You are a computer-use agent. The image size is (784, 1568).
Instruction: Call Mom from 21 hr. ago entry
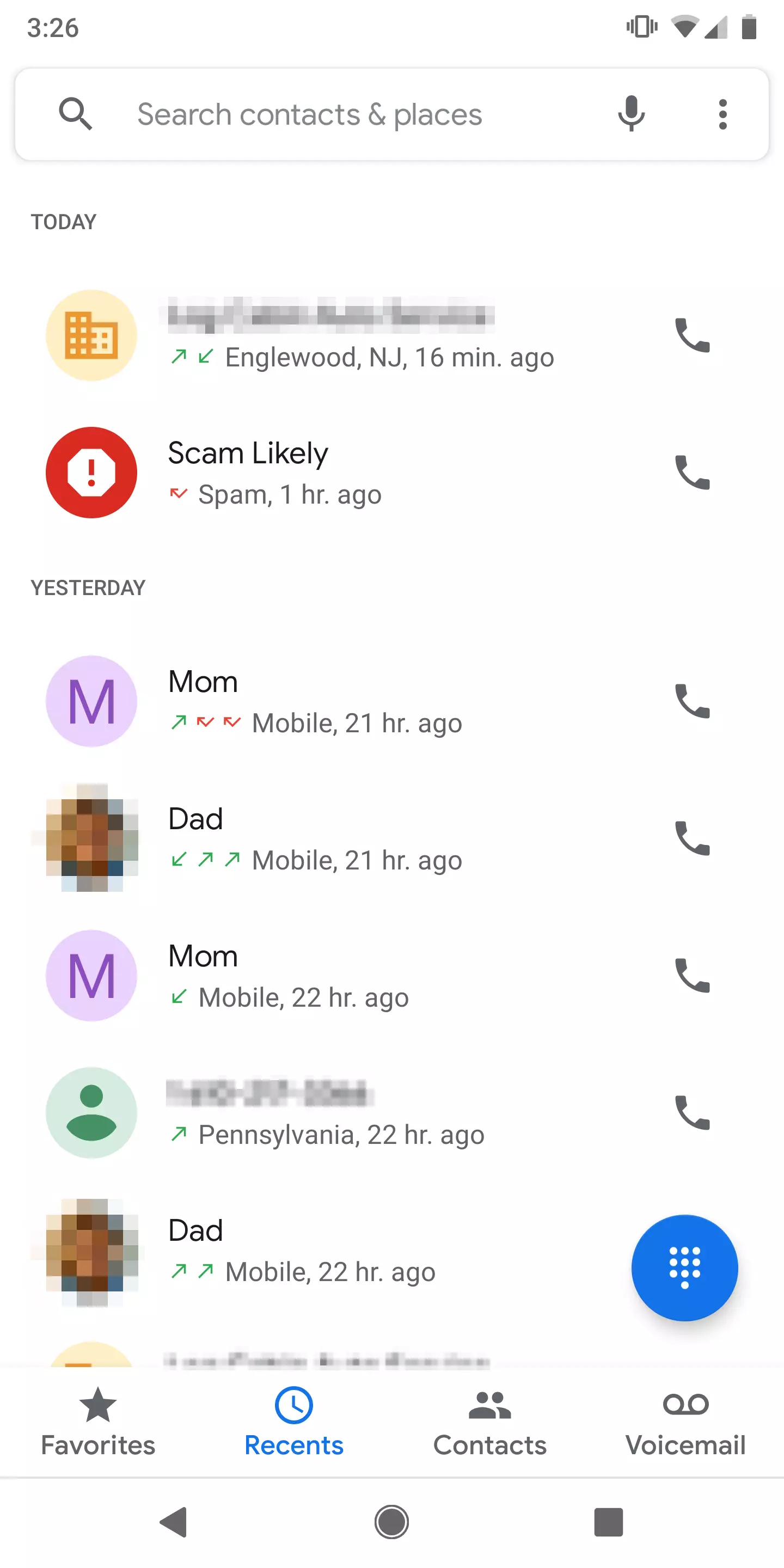(x=692, y=701)
